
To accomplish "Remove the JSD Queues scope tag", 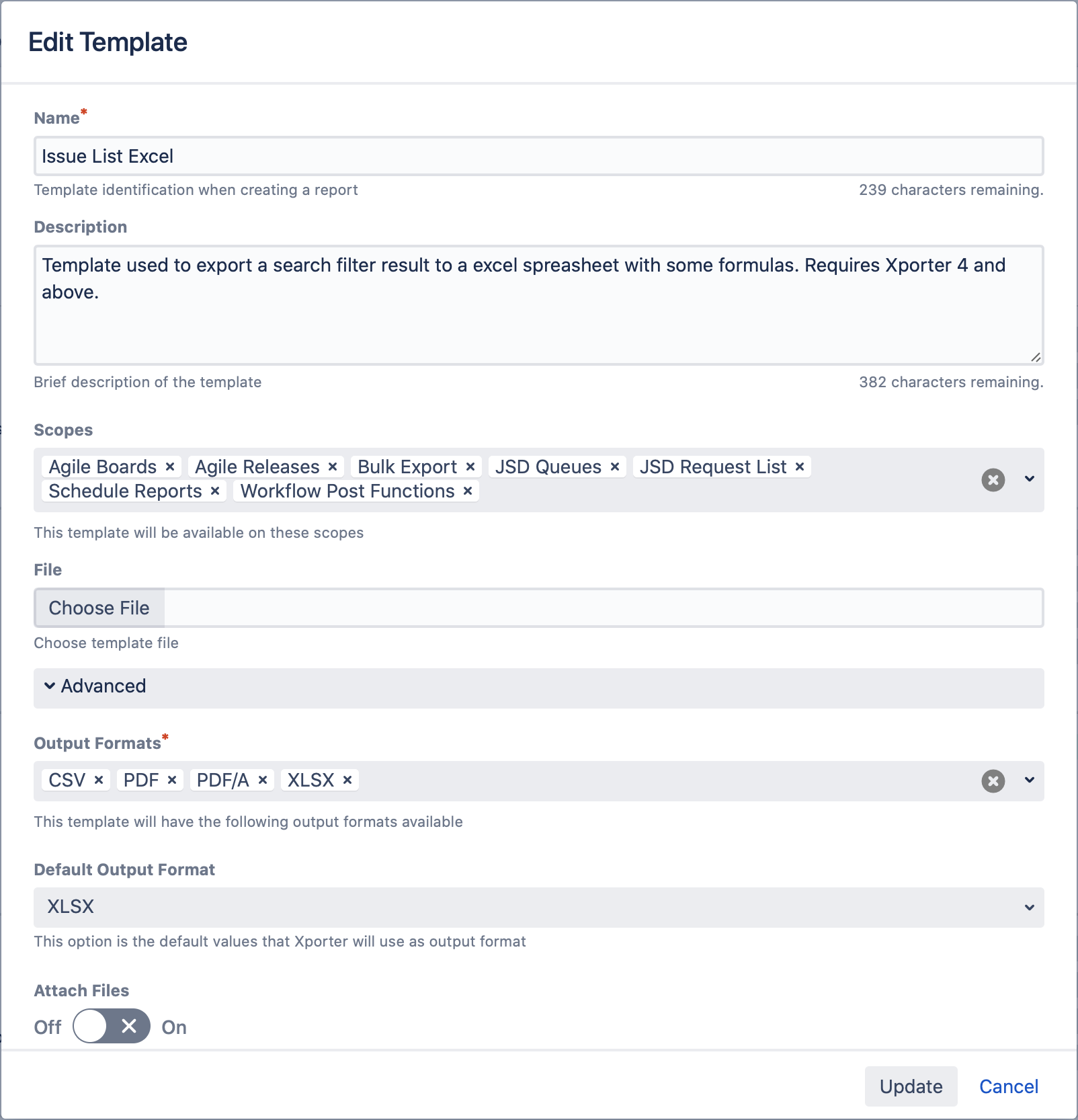I will pyautogui.click(x=614, y=467).
